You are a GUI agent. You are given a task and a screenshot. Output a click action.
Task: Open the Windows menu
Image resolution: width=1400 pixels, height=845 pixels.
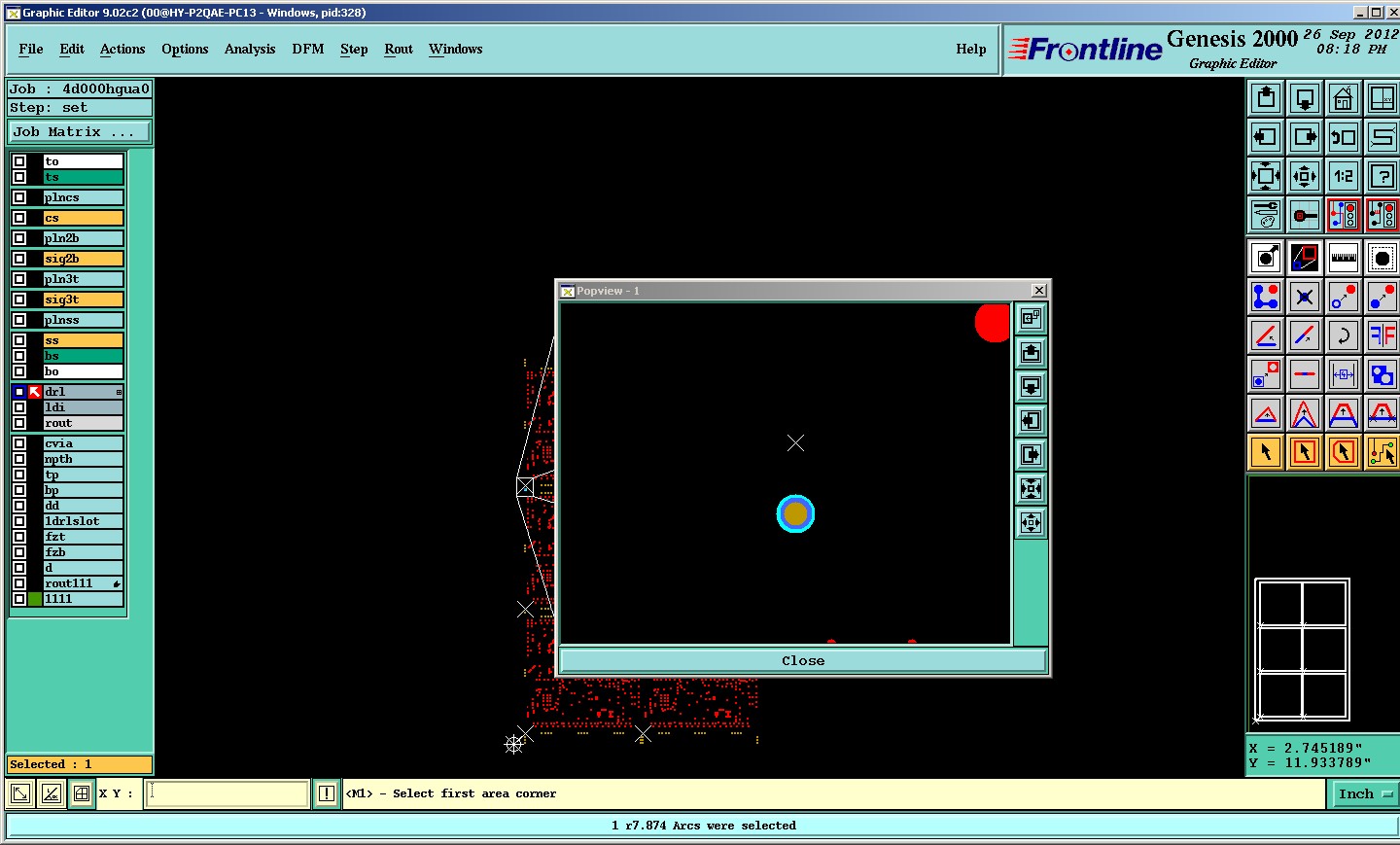456,49
